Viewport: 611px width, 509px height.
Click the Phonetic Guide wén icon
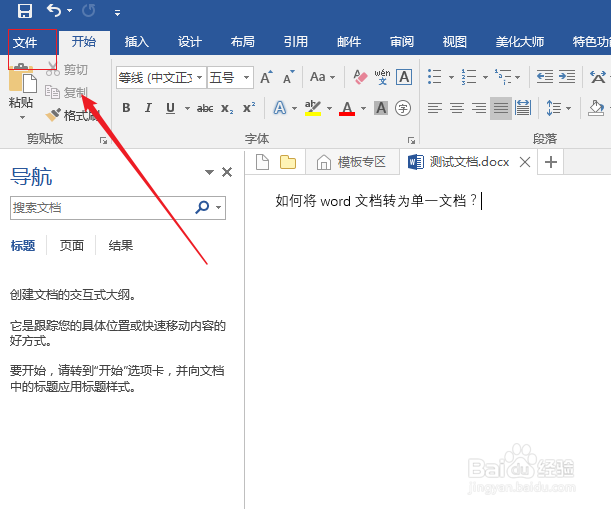tap(382, 77)
